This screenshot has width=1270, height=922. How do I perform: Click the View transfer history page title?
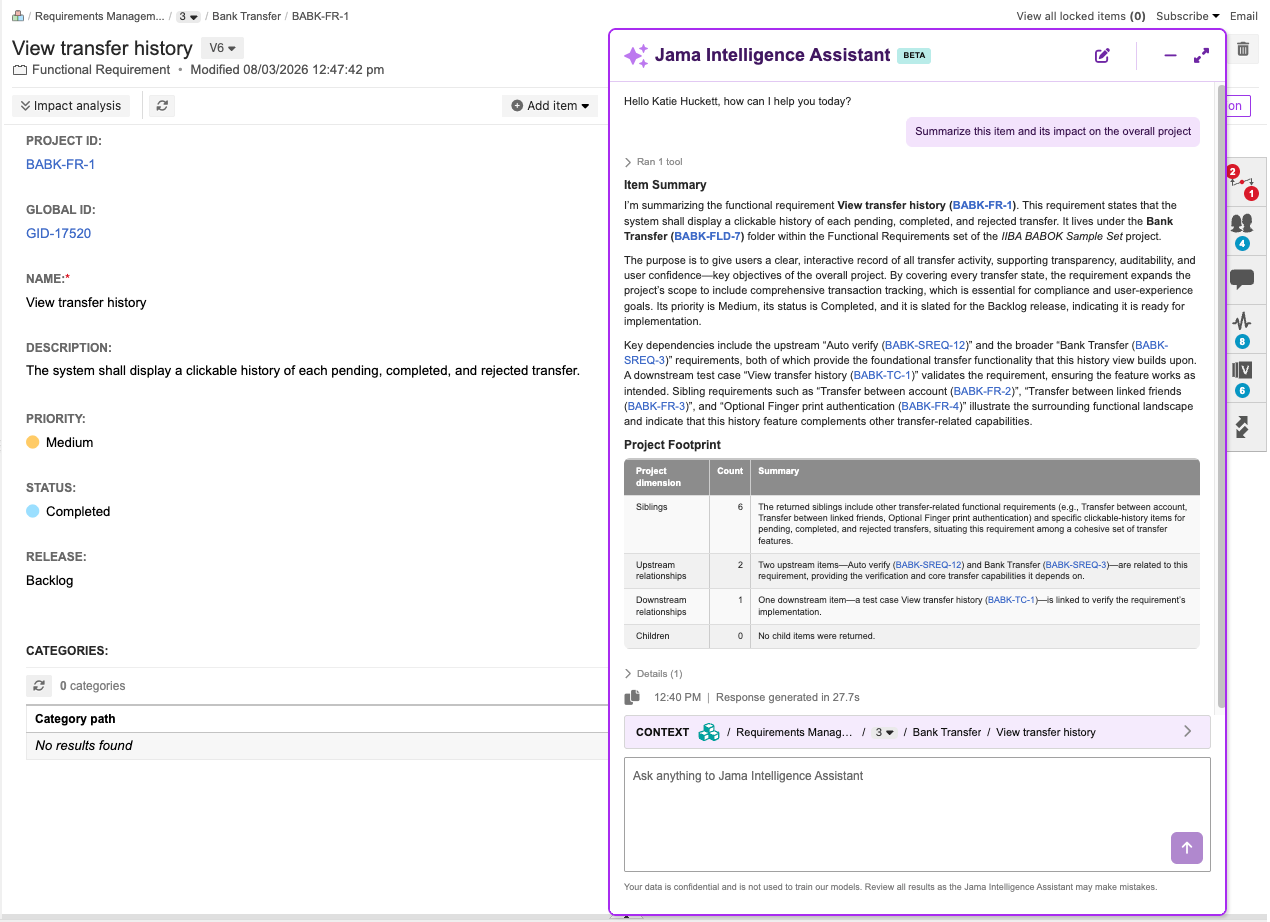[x=102, y=48]
